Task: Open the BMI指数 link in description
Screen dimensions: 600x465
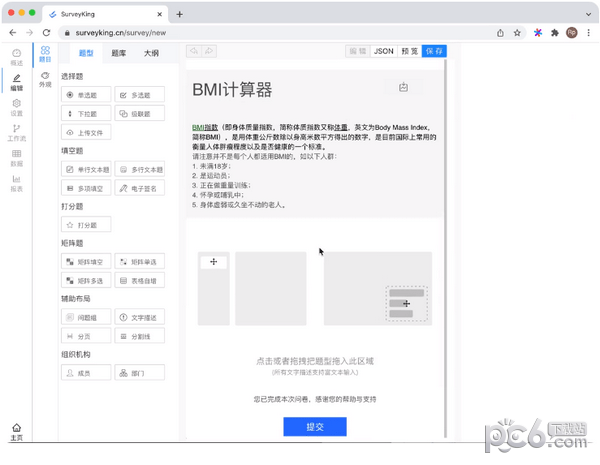Action: coord(205,127)
